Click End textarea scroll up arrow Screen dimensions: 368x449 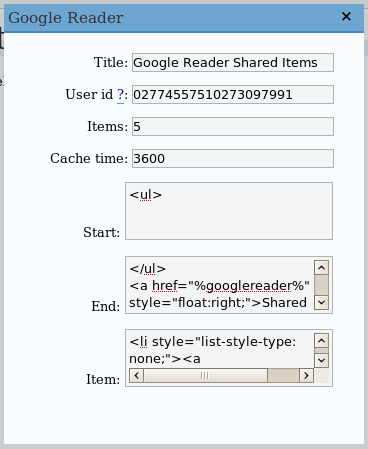click(321, 268)
